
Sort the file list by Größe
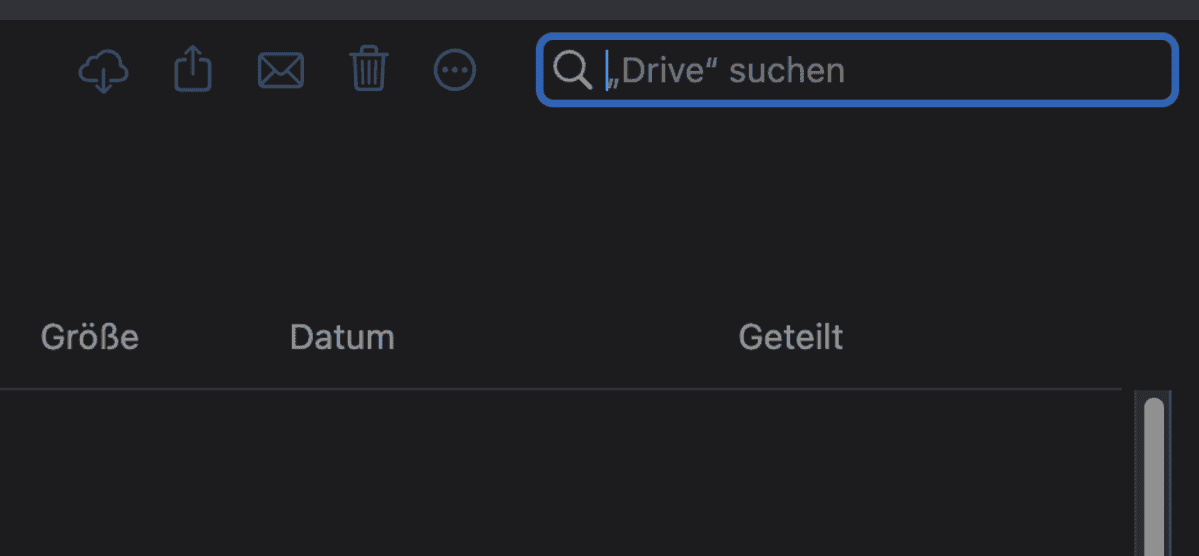[90, 338]
